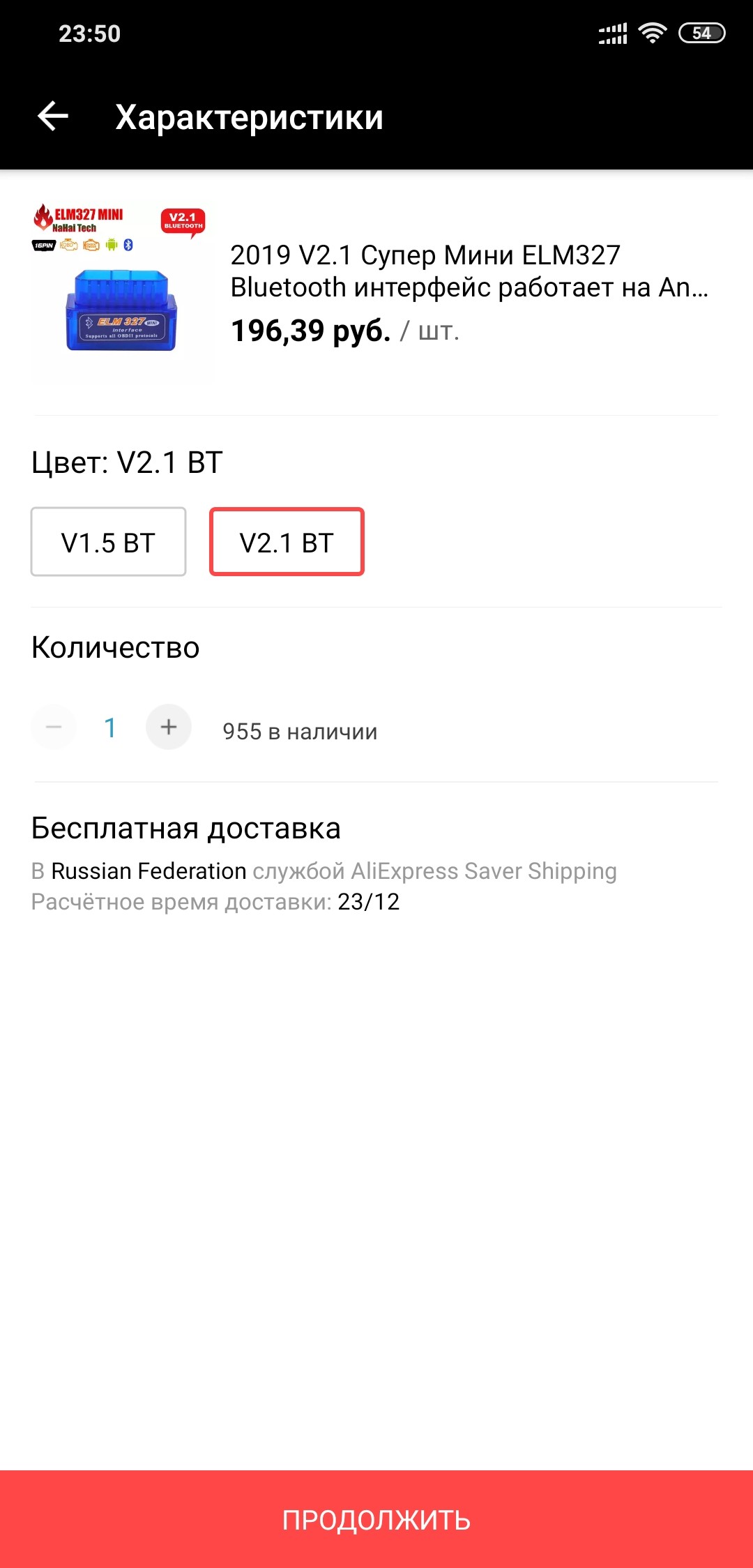
Task: Select the V1.5 BT variant option
Action: pos(108,542)
